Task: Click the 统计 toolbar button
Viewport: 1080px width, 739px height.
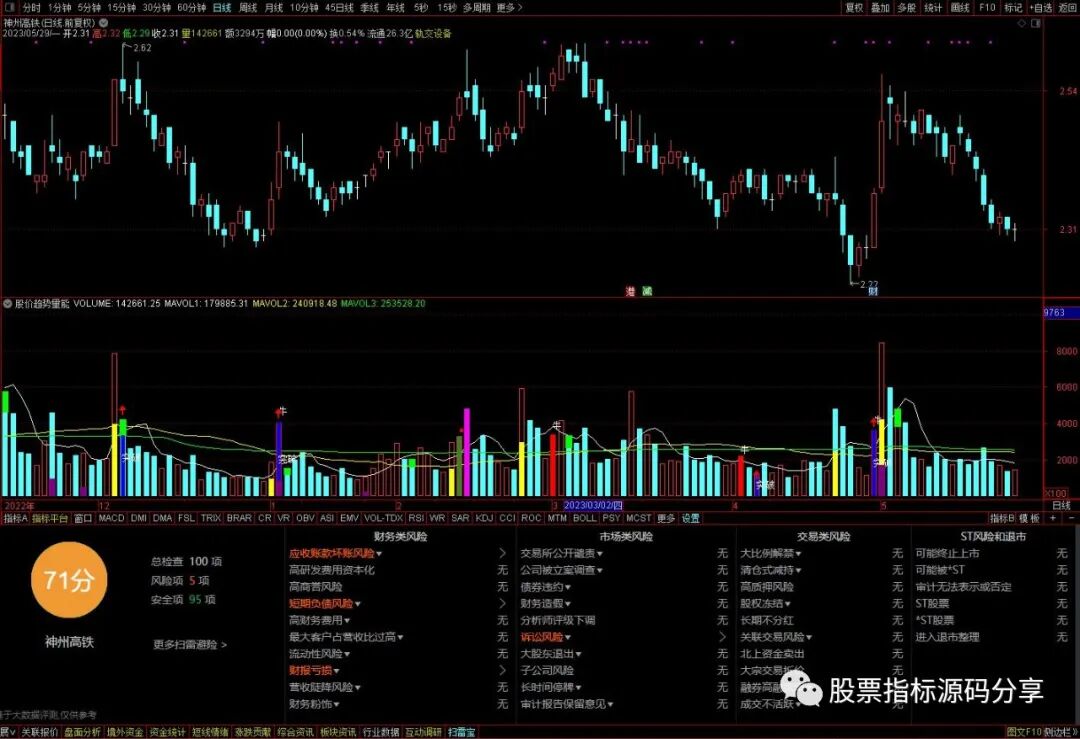Action: coord(933,8)
